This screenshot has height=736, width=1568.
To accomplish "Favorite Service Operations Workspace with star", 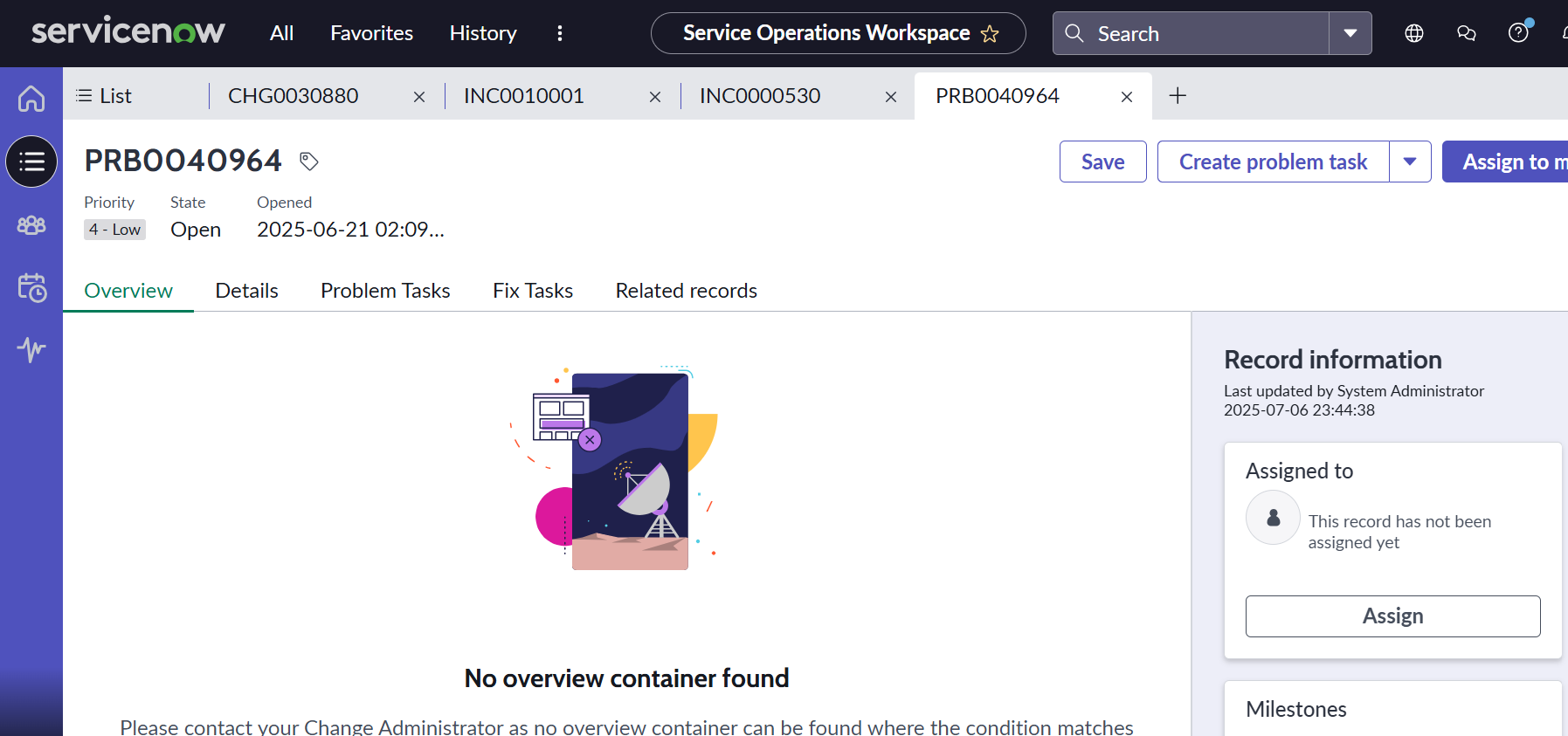I will point(990,34).
